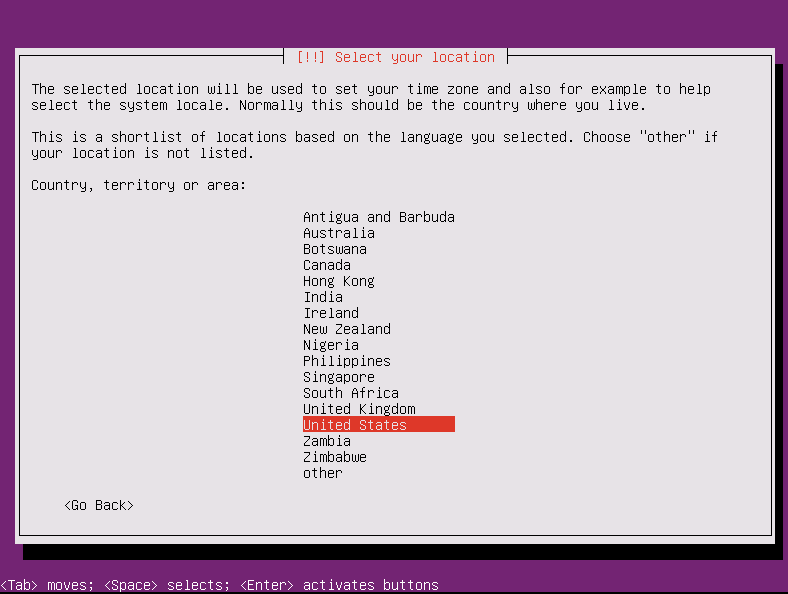Select Hong Kong from the list
This screenshot has height=594, width=788.
339,281
